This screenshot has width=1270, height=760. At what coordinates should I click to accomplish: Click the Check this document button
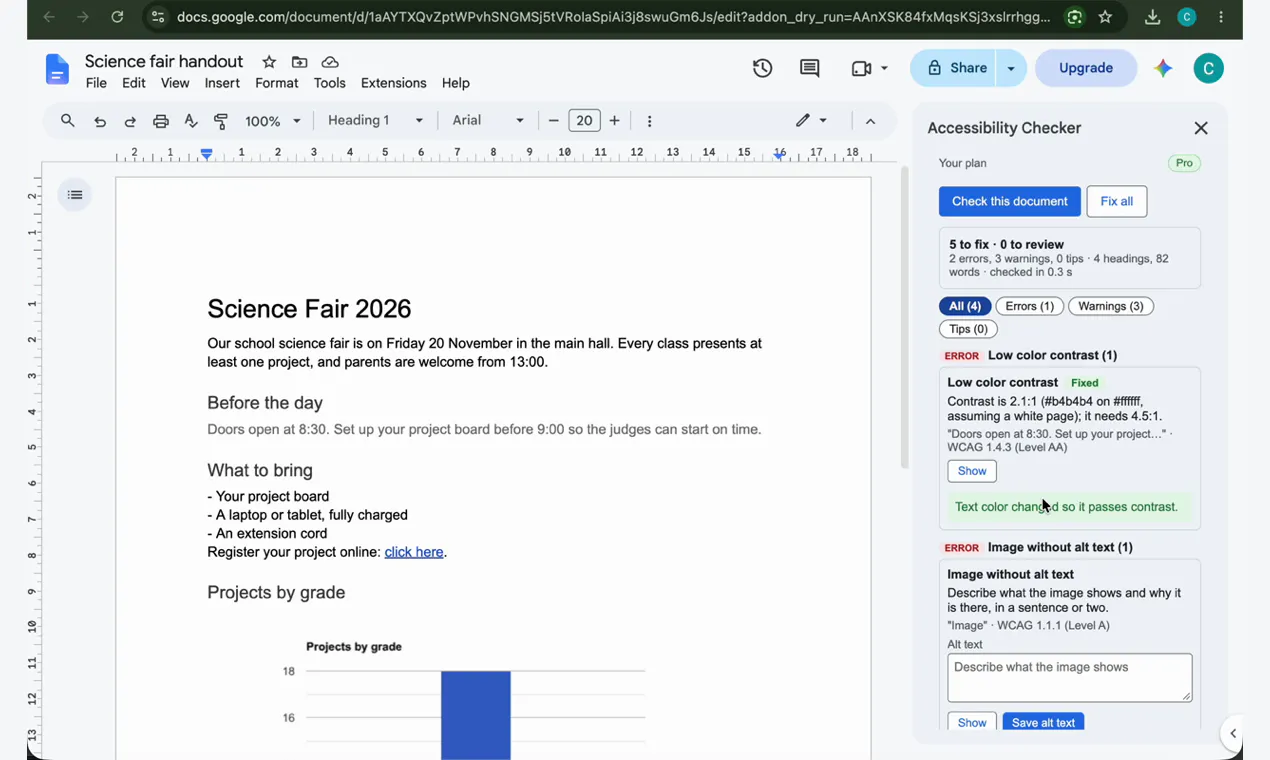[x=1010, y=201]
